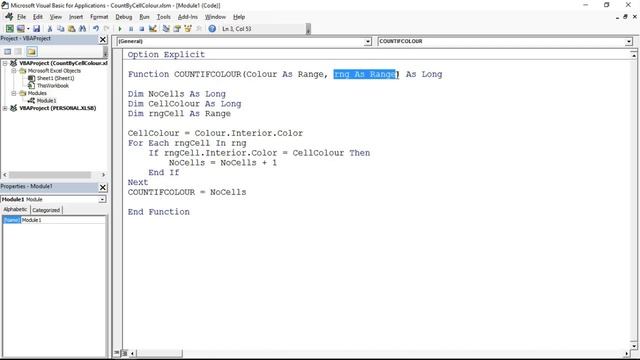The image size is (640, 360).
Task: Save the workbook via the floppy disk icon
Action: tap(36, 29)
